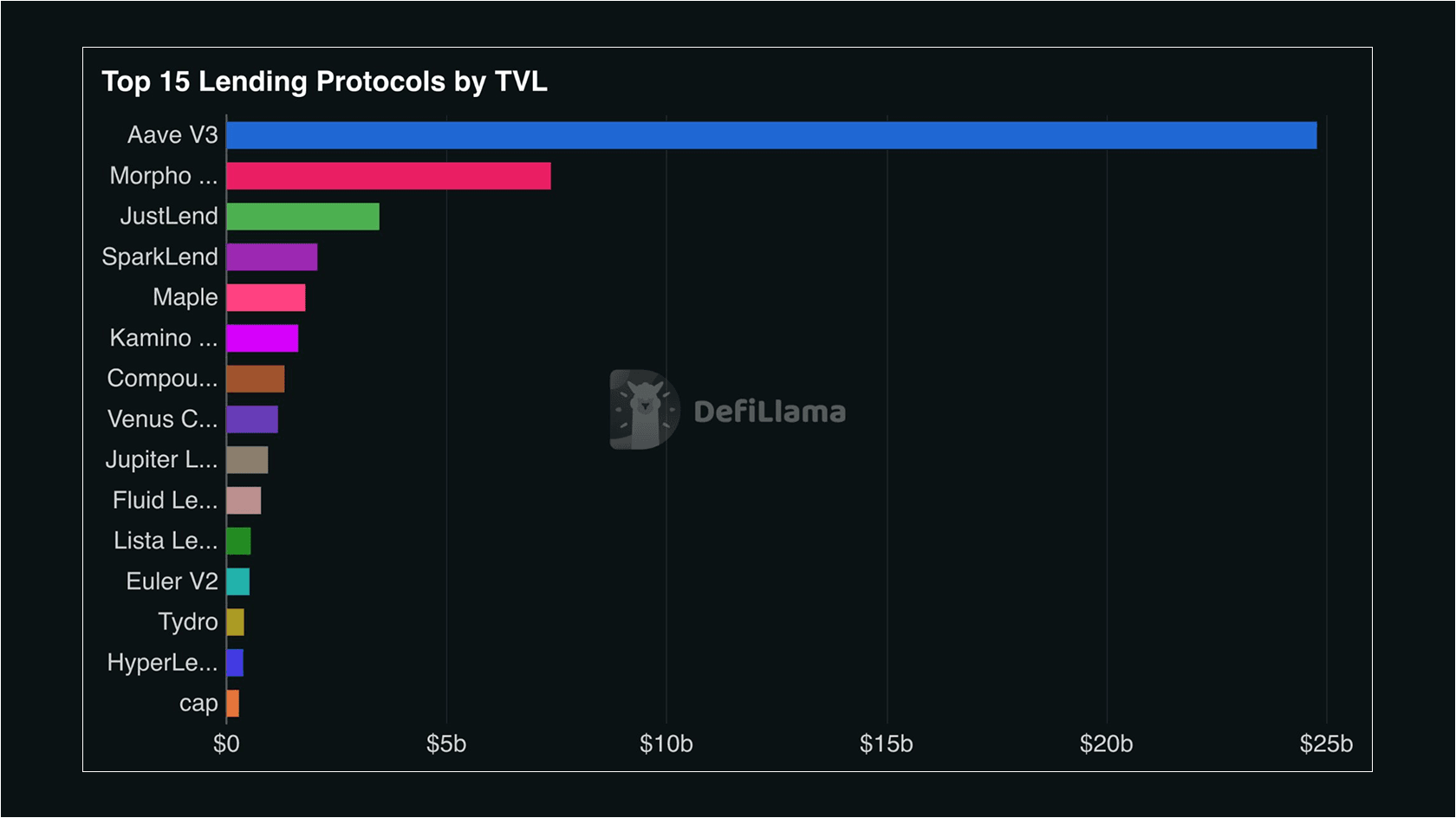1456x818 pixels.
Task: Select the Jupiter Lend bar
Action: click(x=247, y=460)
